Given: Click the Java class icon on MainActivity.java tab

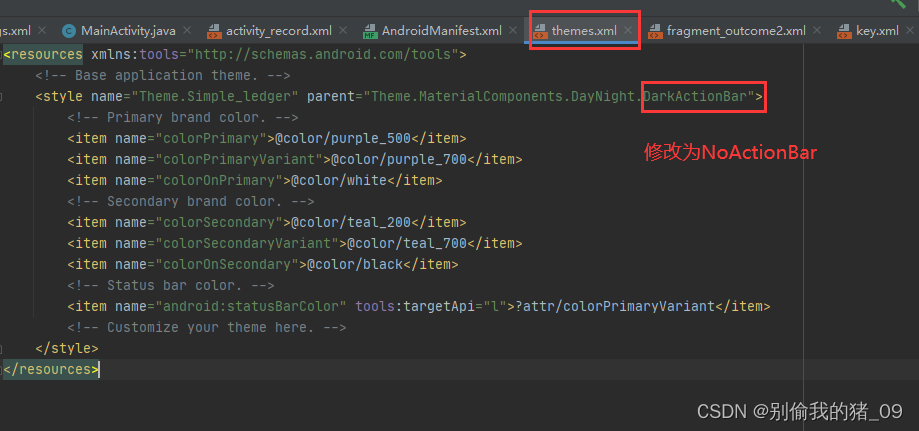Looking at the screenshot, I should (69, 31).
